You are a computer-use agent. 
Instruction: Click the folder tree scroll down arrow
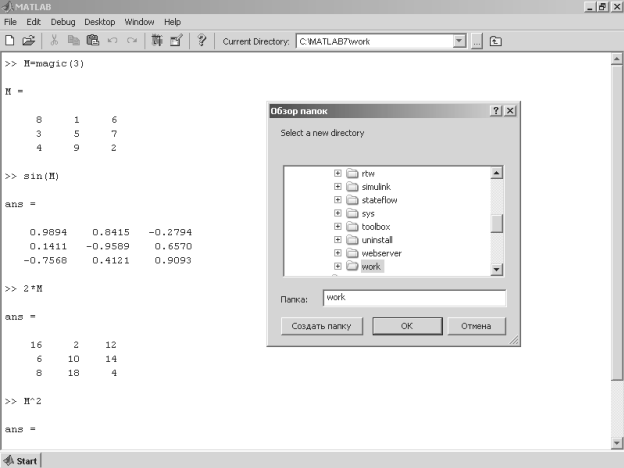pyautogui.click(x=497, y=269)
